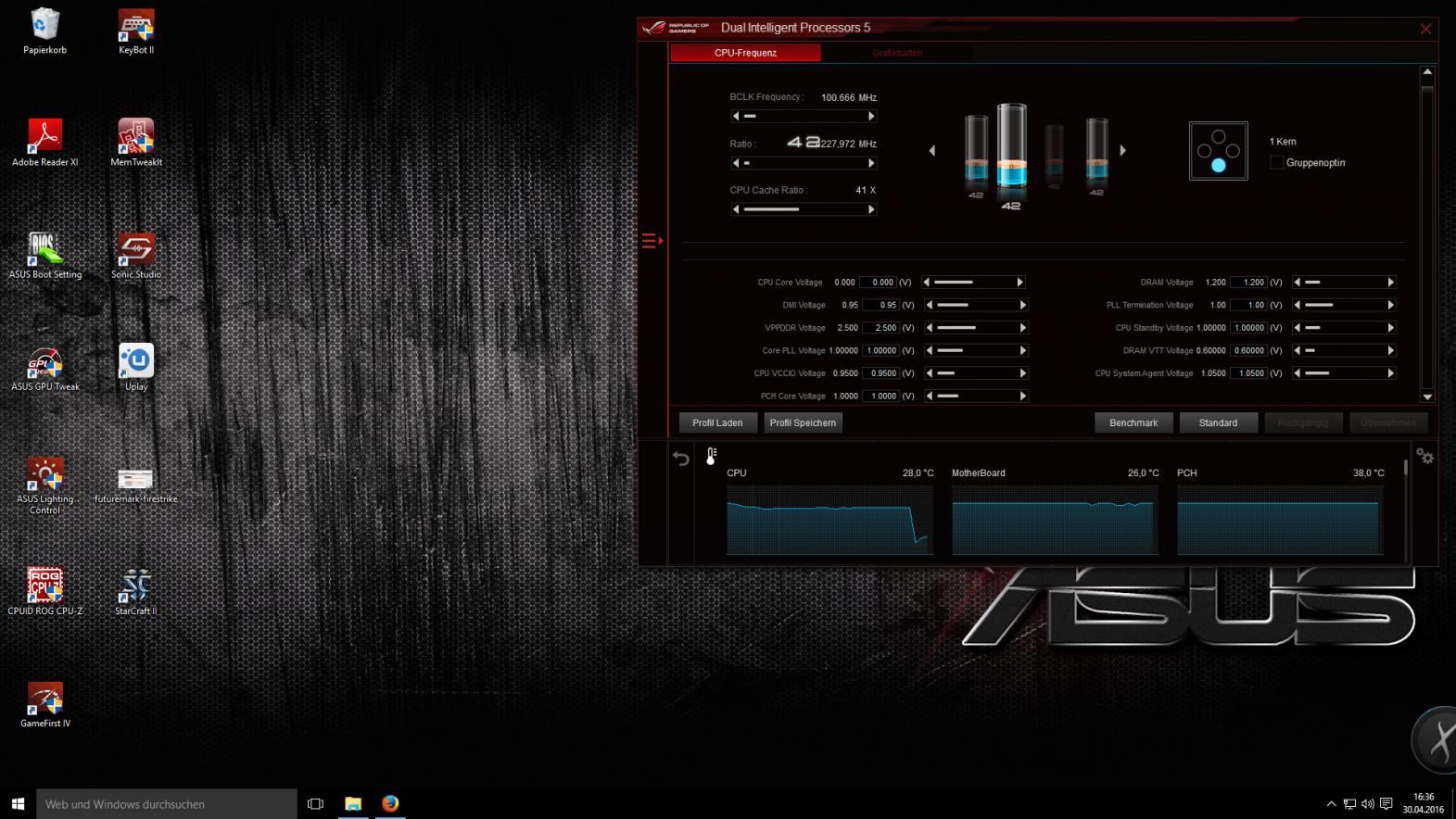Select the top core circle in core selector

pos(1219,137)
